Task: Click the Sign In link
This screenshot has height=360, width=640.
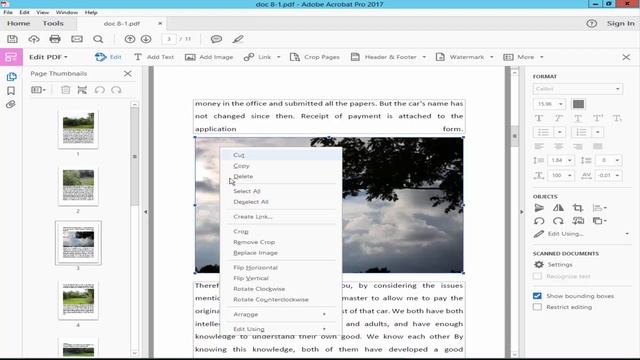Action: (x=620, y=24)
